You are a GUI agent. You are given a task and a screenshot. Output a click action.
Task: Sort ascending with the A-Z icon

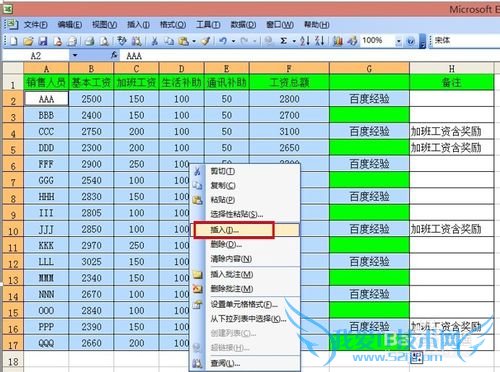(x=305, y=41)
